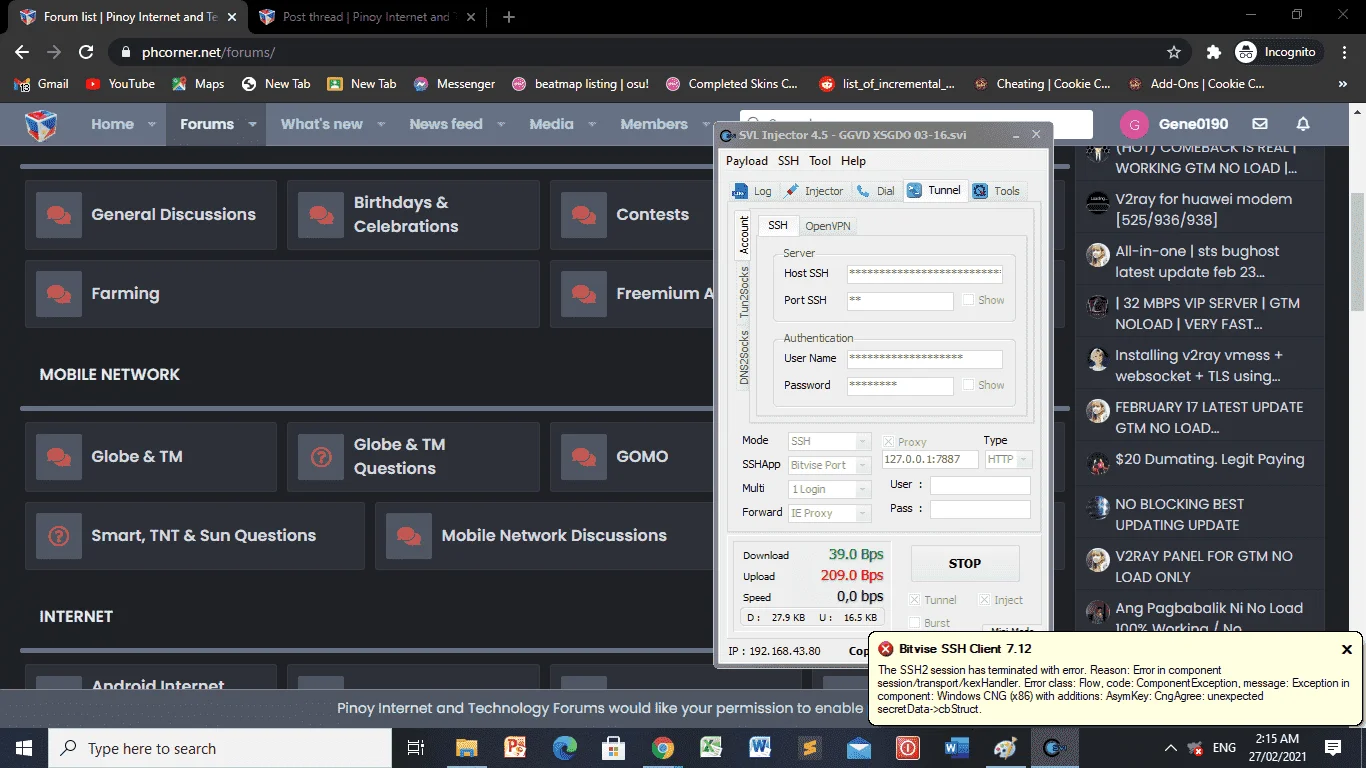Open Excel from the taskbar
The height and width of the screenshot is (768, 1366).
711,748
